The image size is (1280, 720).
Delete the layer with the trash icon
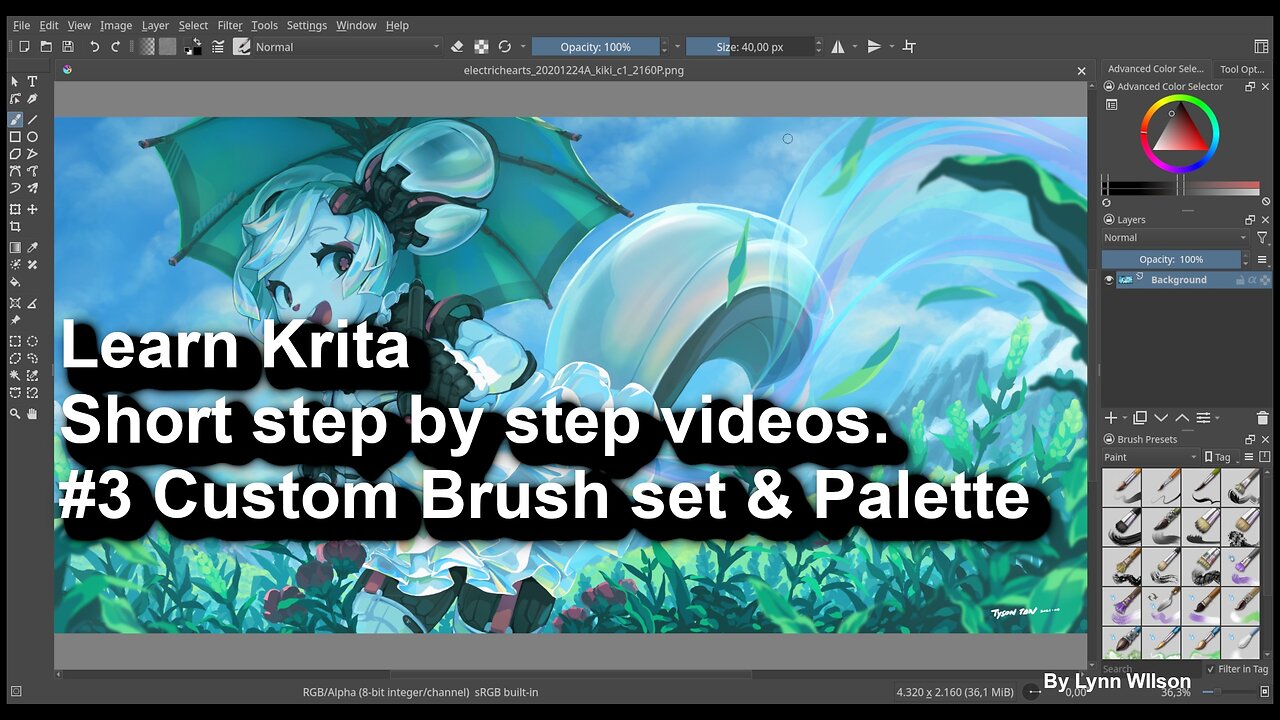[x=1262, y=418]
